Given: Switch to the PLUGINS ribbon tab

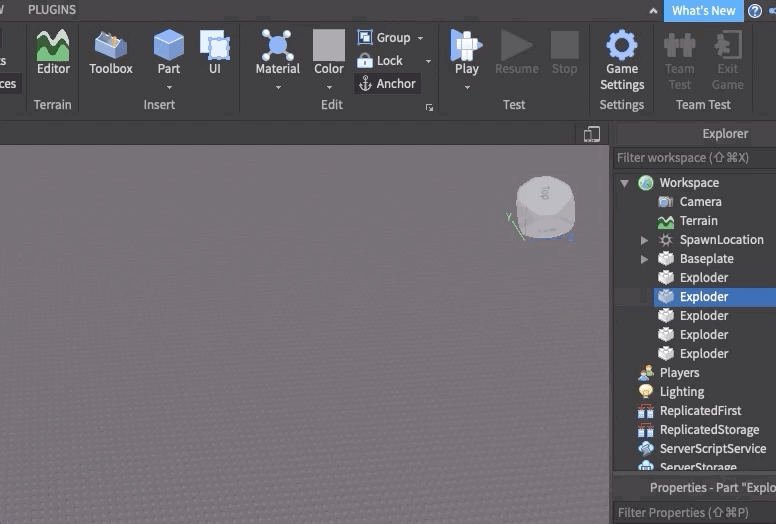Looking at the screenshot, I should (52, 9).
